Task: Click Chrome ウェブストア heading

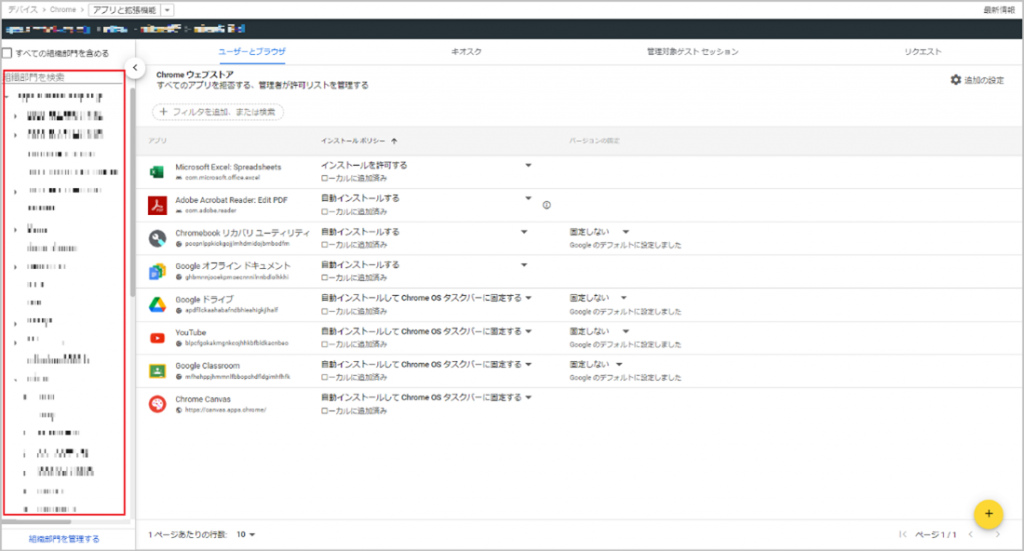Action: pyautogui.click(x=195, y=74)
